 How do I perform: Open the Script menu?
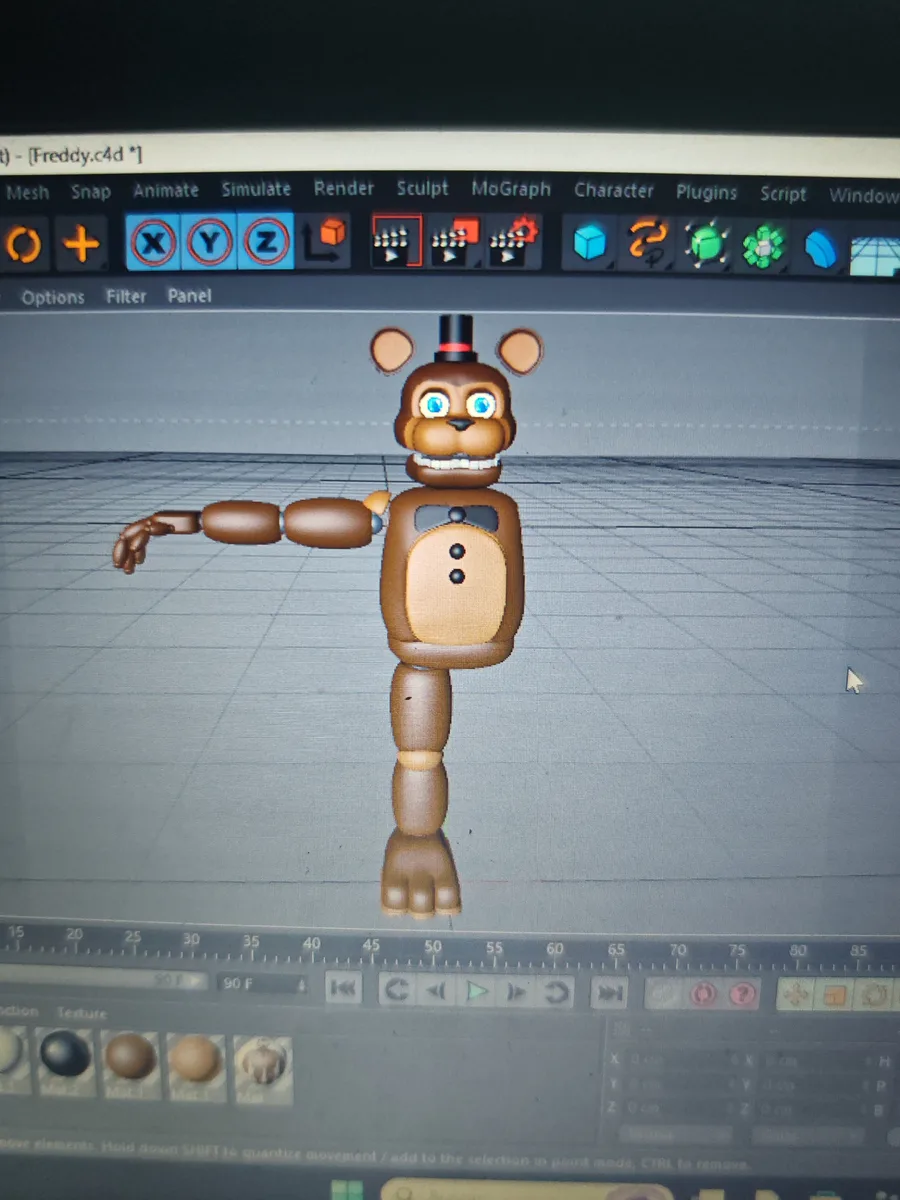click(x=783, y=193)
